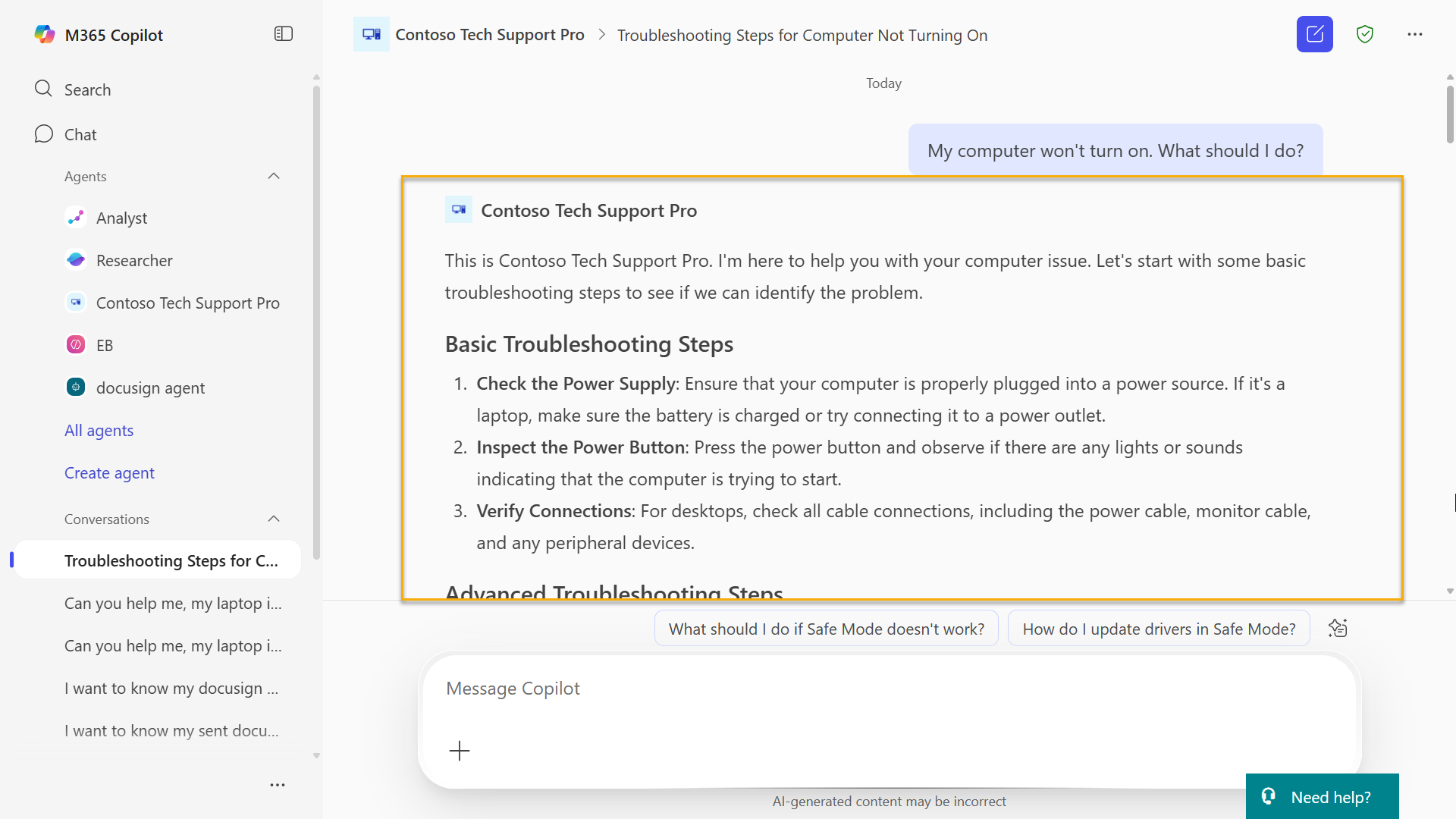
Task: Collapse the Agents section chevron
Action: (x=274, y=176)
